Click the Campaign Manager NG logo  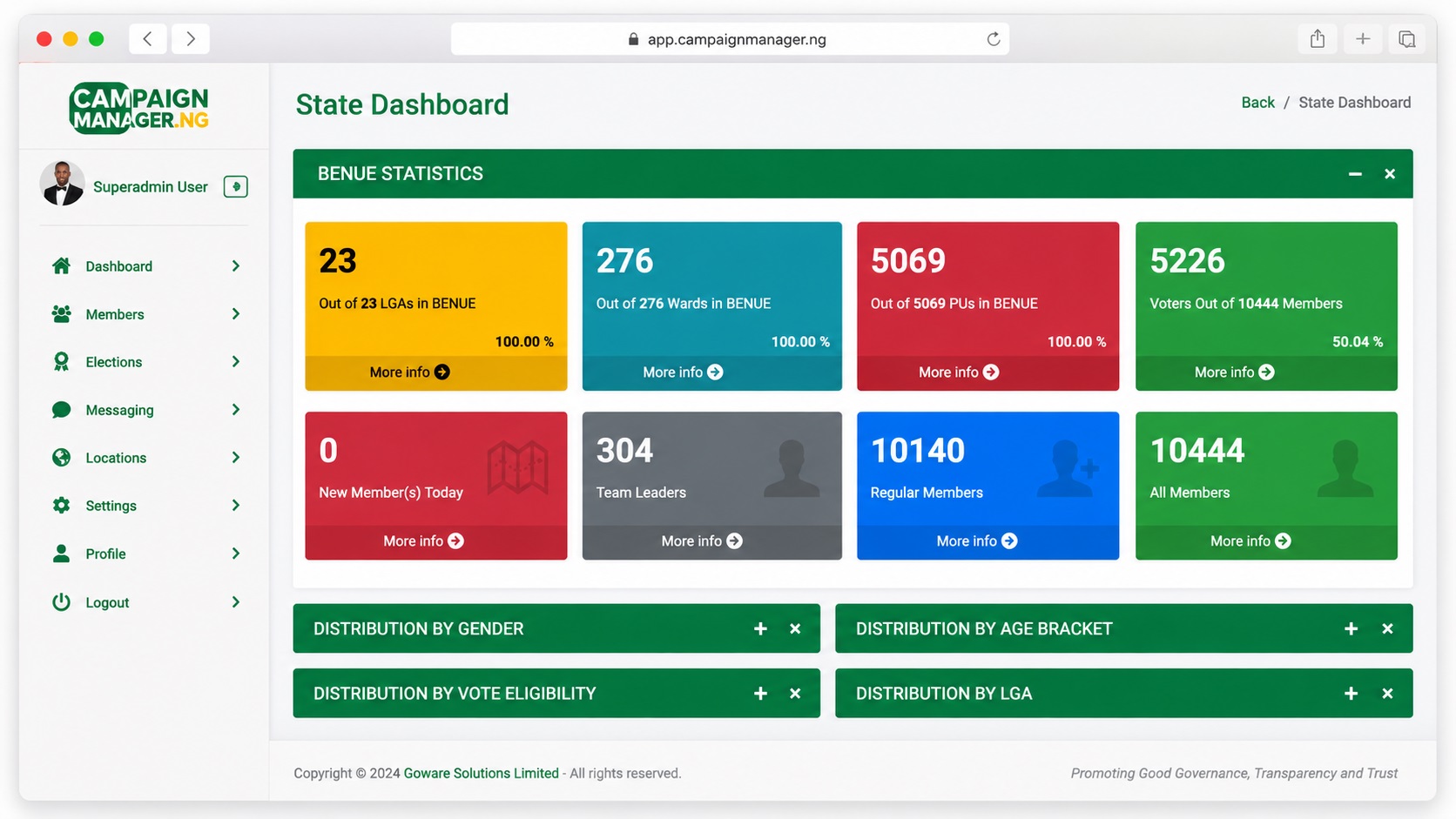click(x=139, y=108)
